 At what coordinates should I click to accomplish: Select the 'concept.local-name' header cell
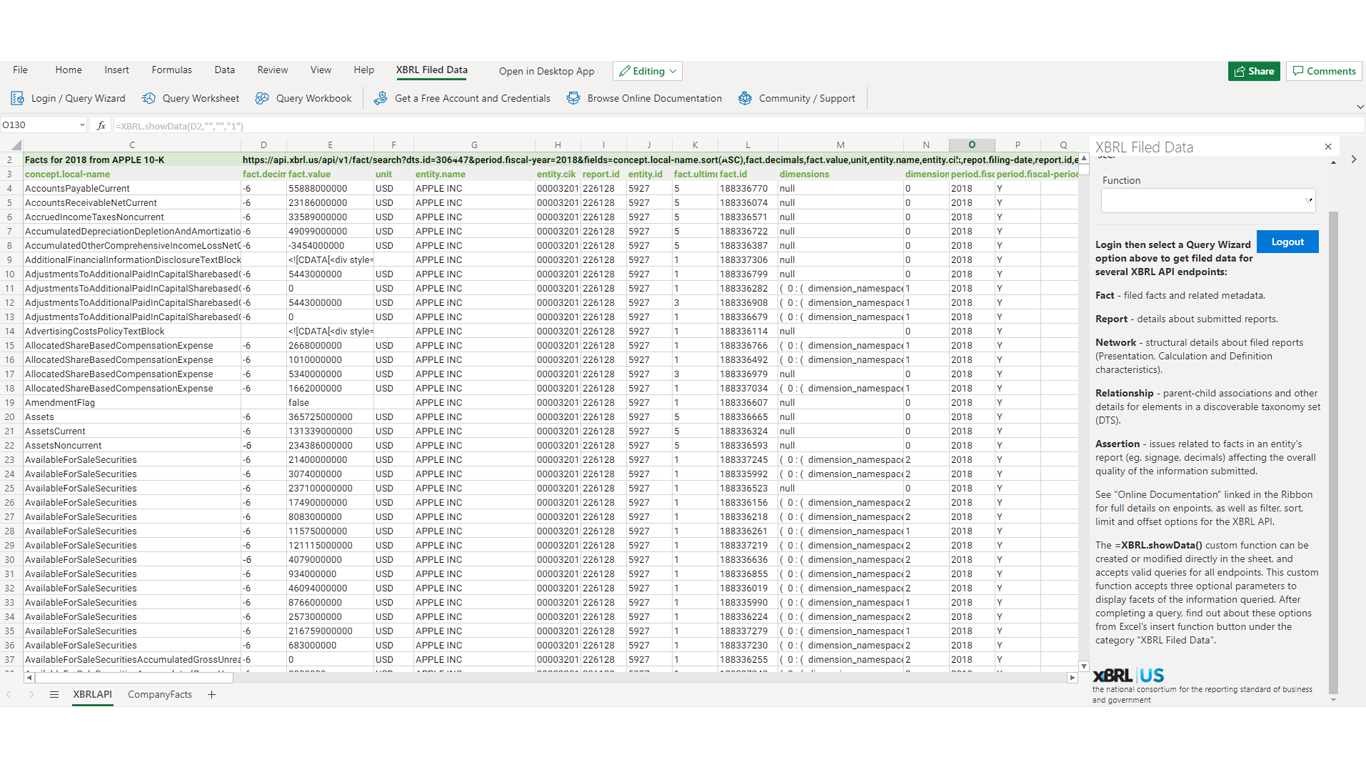pos(131,174)
